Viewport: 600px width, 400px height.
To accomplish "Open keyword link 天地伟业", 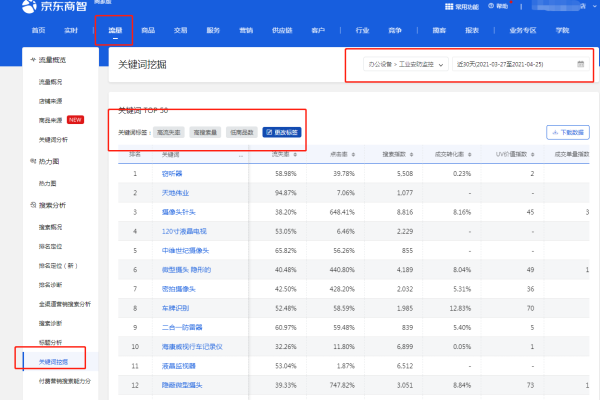I will (175, 193).
